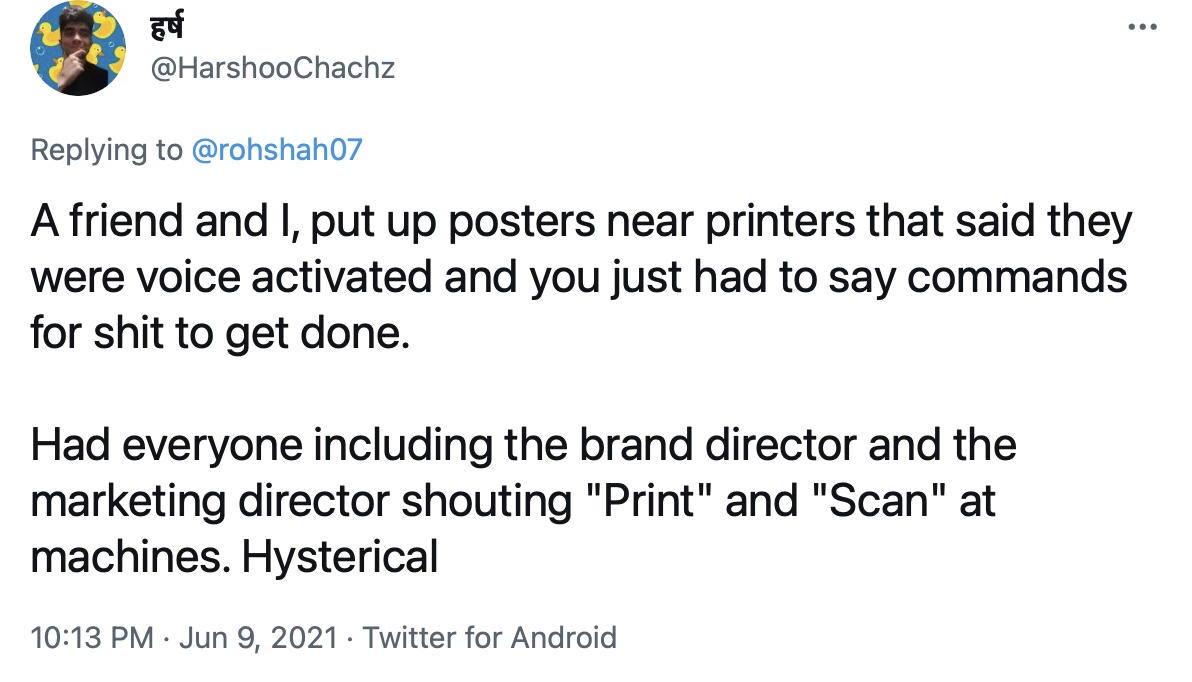This screenshot has width=1192, height=682.
Task: Click the quoted word "Print"
Action: coord(649,501)
